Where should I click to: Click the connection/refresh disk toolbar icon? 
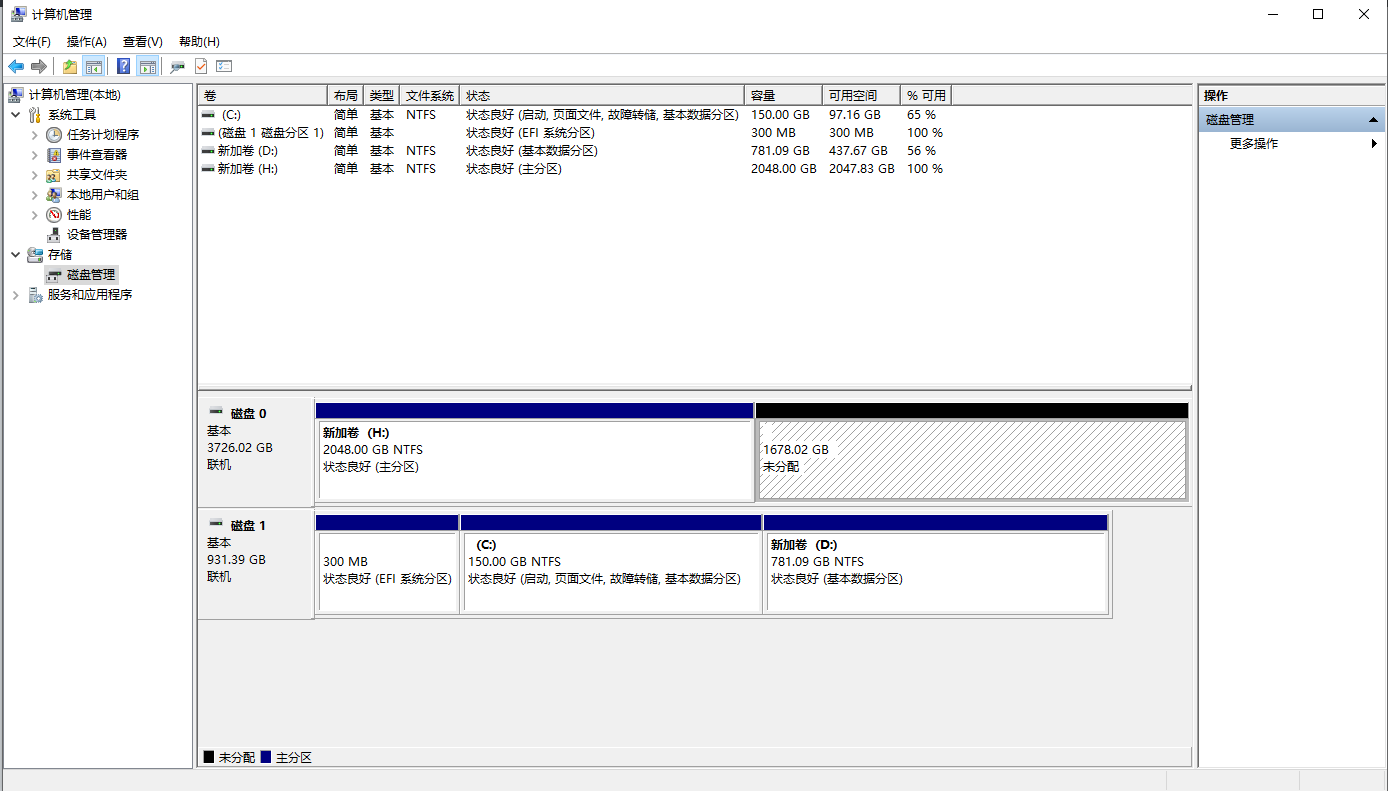(177, 66)
